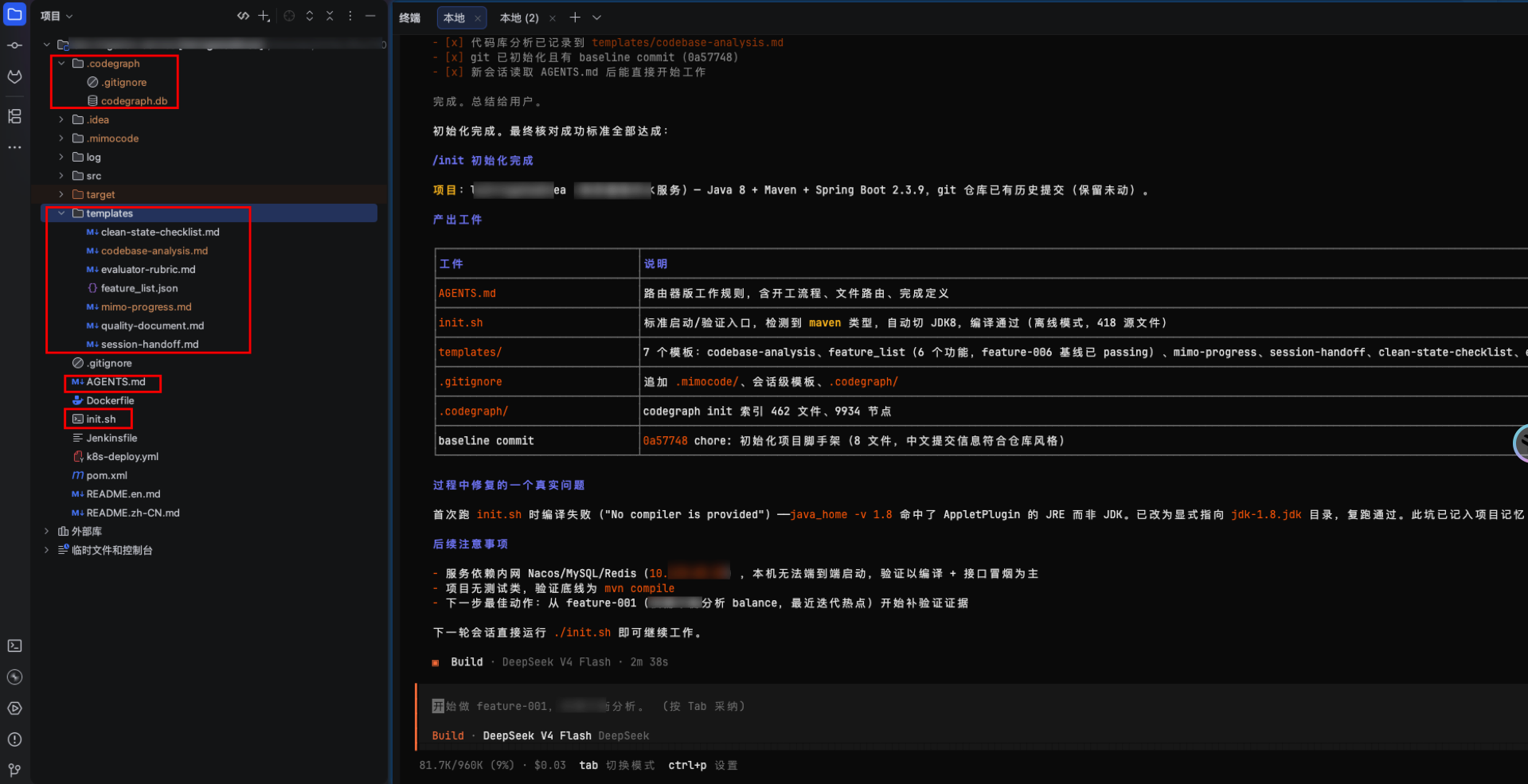Open mimo-progress.md file
The height and width of the screenshot is (784, 1528).
coord(139,306)
